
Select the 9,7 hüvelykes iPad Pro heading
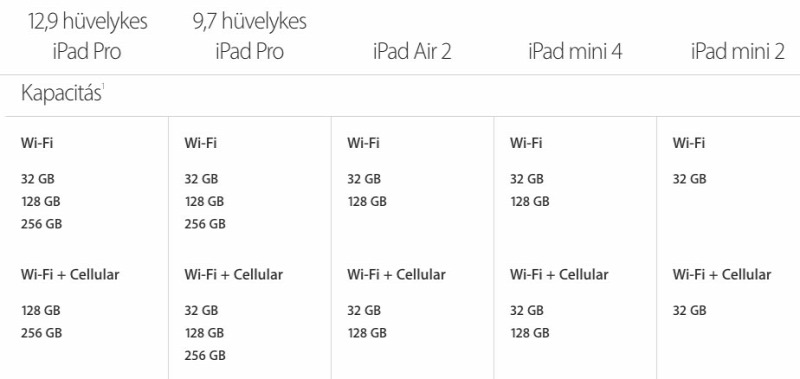(249, 37)
